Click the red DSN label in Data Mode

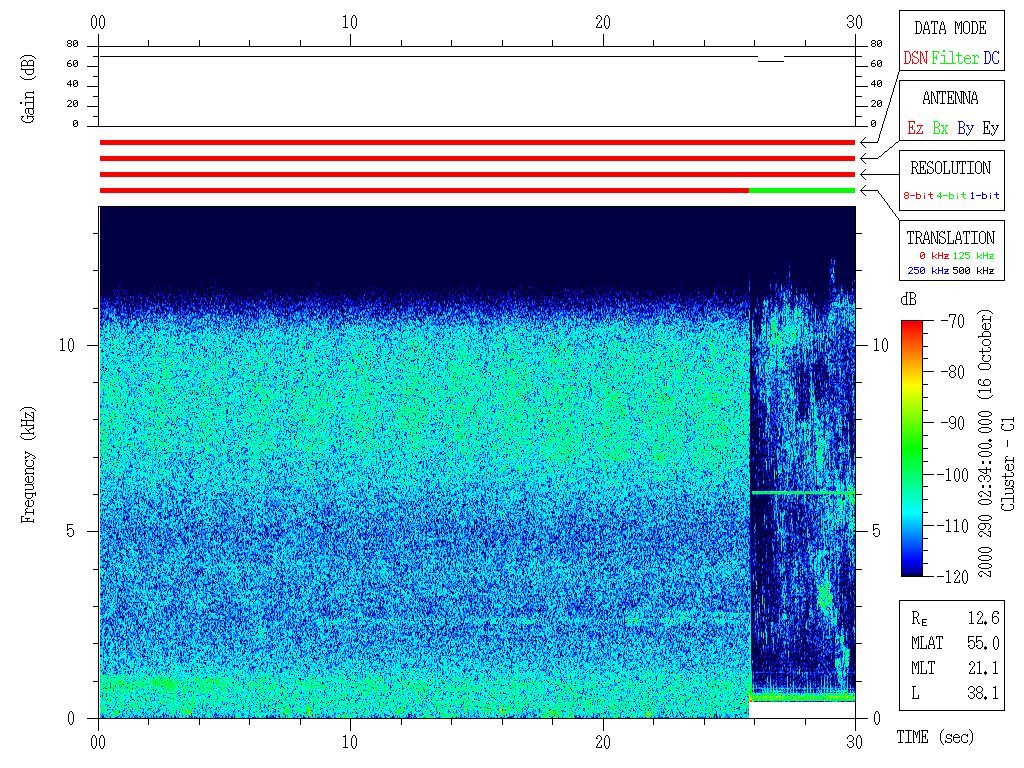click(915, 58)
